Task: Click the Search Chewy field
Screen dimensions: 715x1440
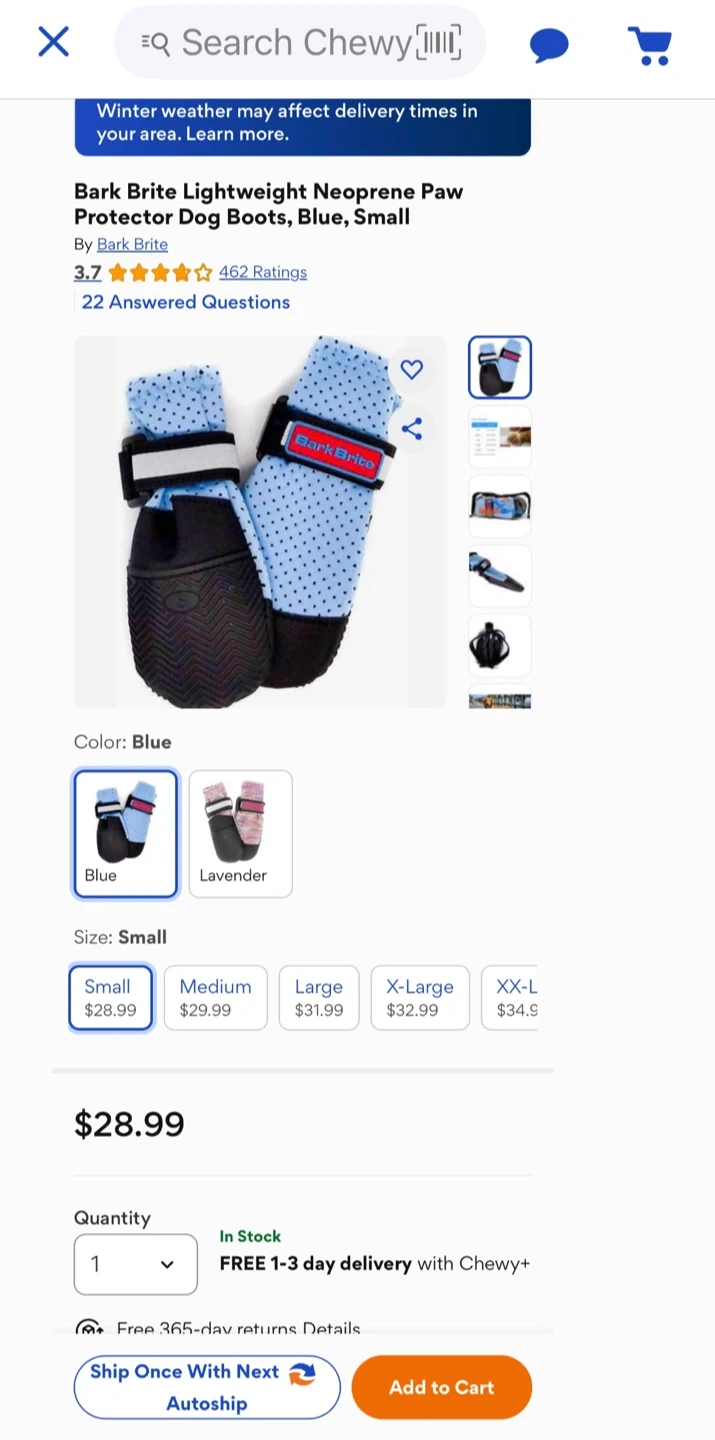Action: click(x=300, y=43)
